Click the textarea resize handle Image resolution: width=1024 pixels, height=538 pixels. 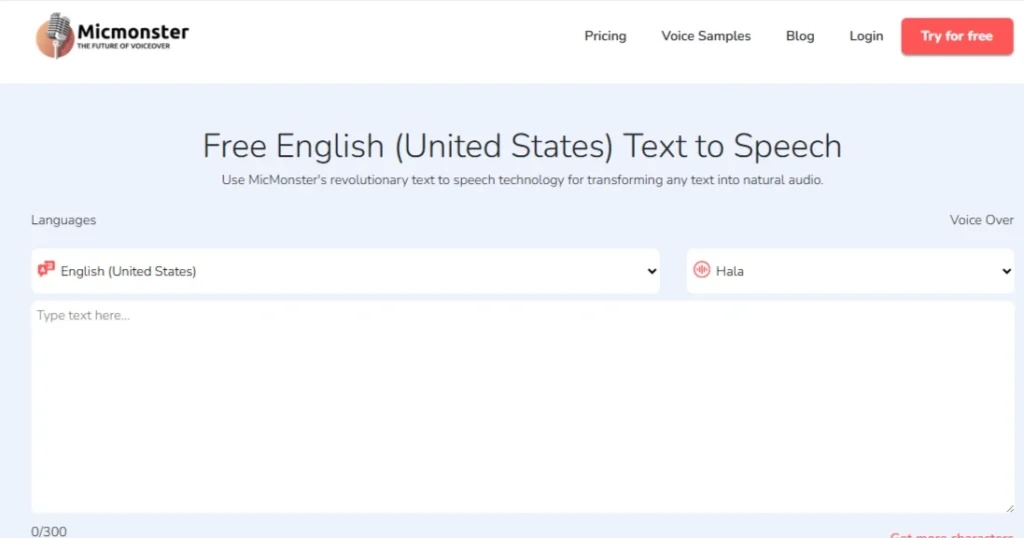[1010, 508]
